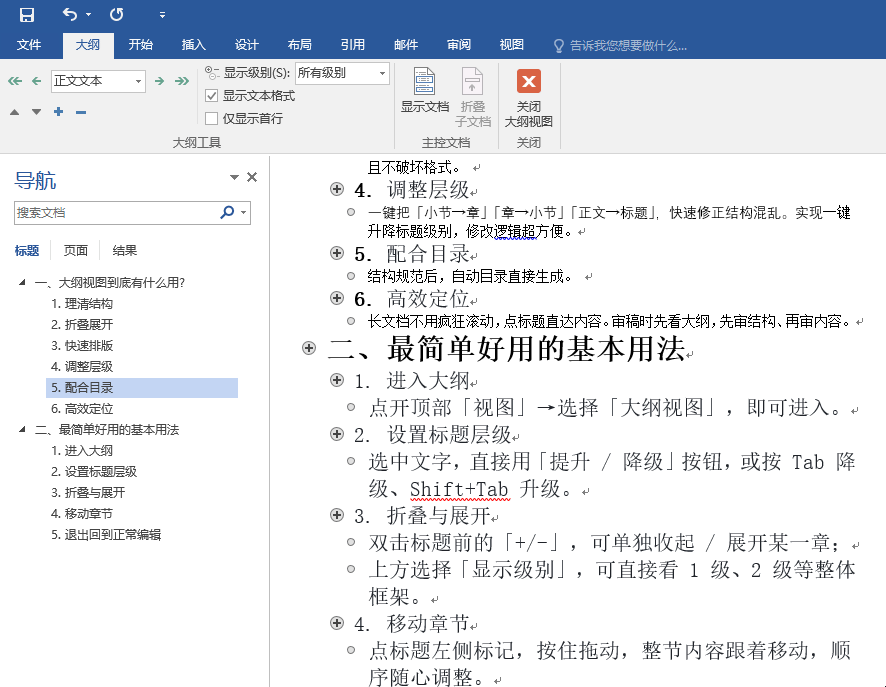Demote selection to body text with double-right-arrow icon
Viewport: 886px width, 687px height.
(x=183, y=81)
